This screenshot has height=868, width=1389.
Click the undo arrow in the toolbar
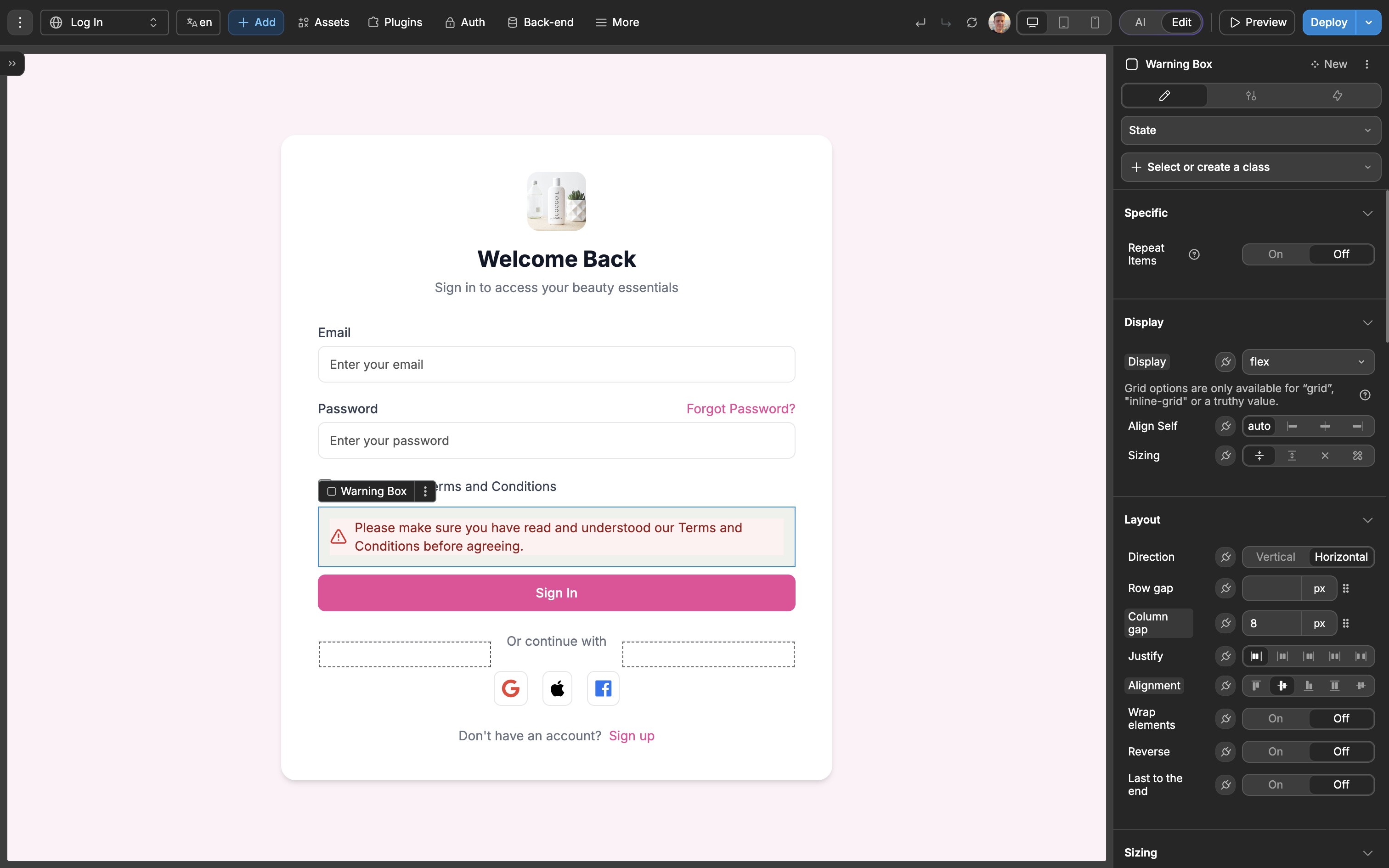(x=920, y=23)
